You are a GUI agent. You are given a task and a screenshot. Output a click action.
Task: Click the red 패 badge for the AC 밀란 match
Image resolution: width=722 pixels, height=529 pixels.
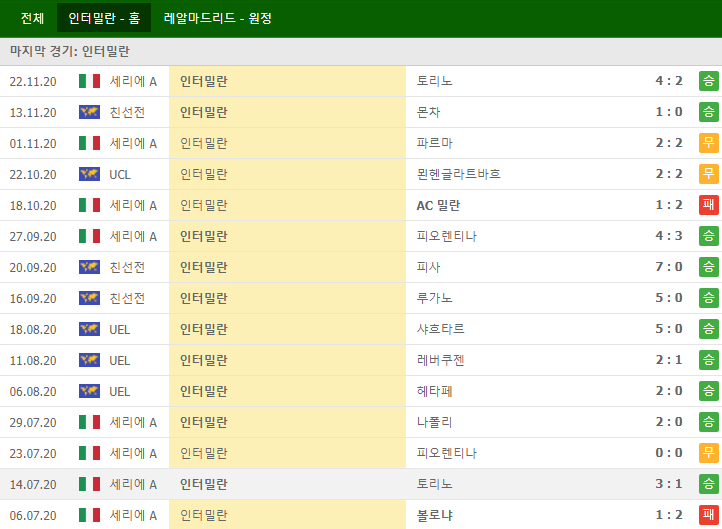[x=709, y=205]
